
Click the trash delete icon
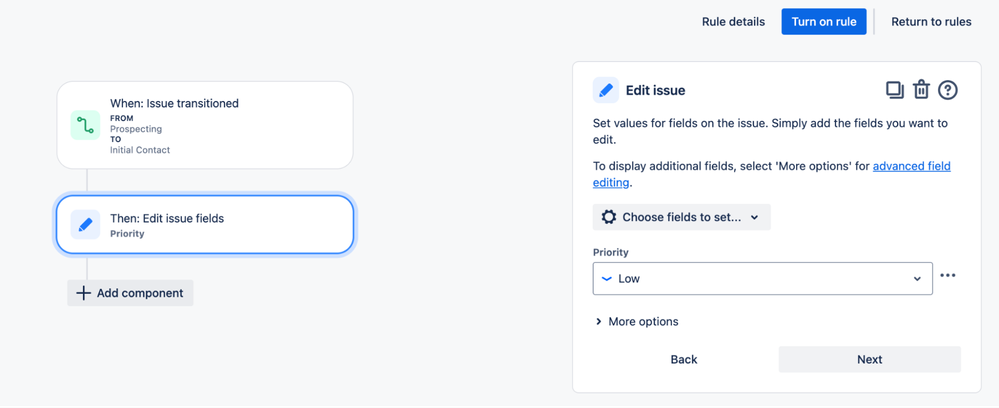[921, 90]
